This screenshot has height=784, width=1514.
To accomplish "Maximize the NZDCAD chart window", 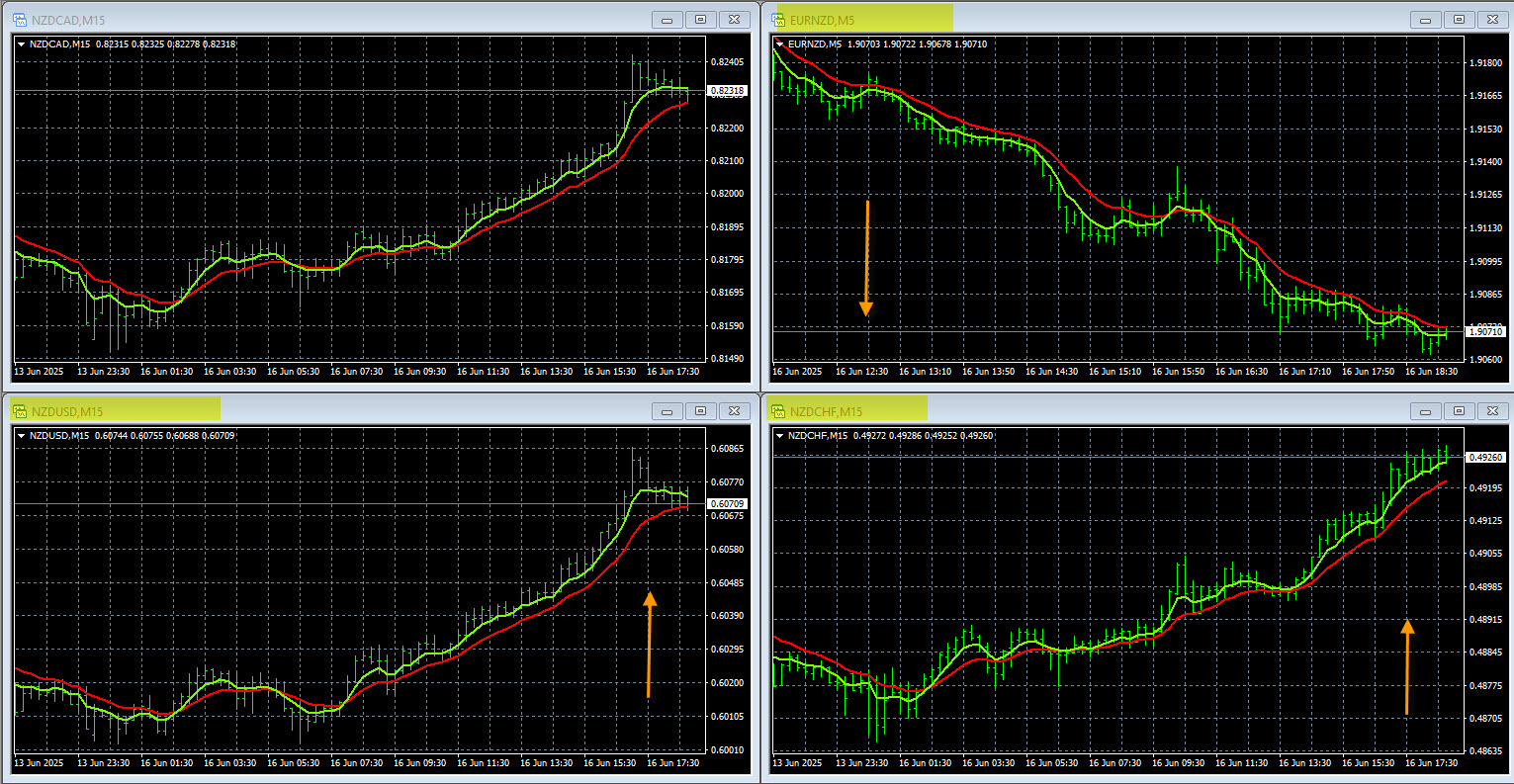I will (700, 19).
